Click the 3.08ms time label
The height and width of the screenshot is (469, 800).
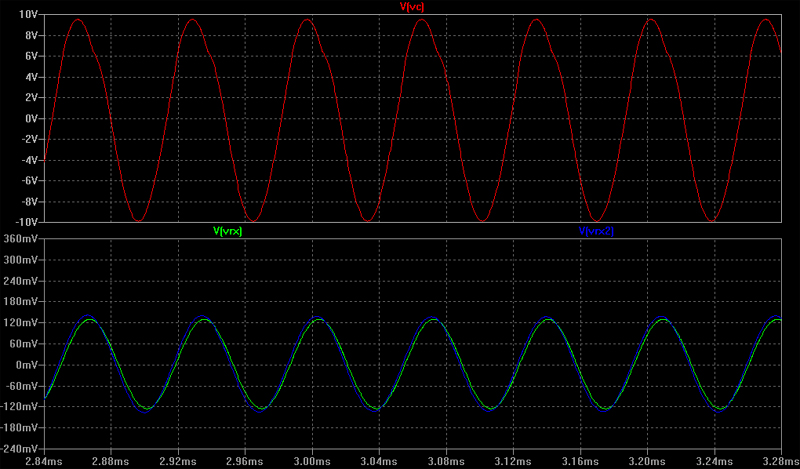pyautogui.click(x=446, y=462)
